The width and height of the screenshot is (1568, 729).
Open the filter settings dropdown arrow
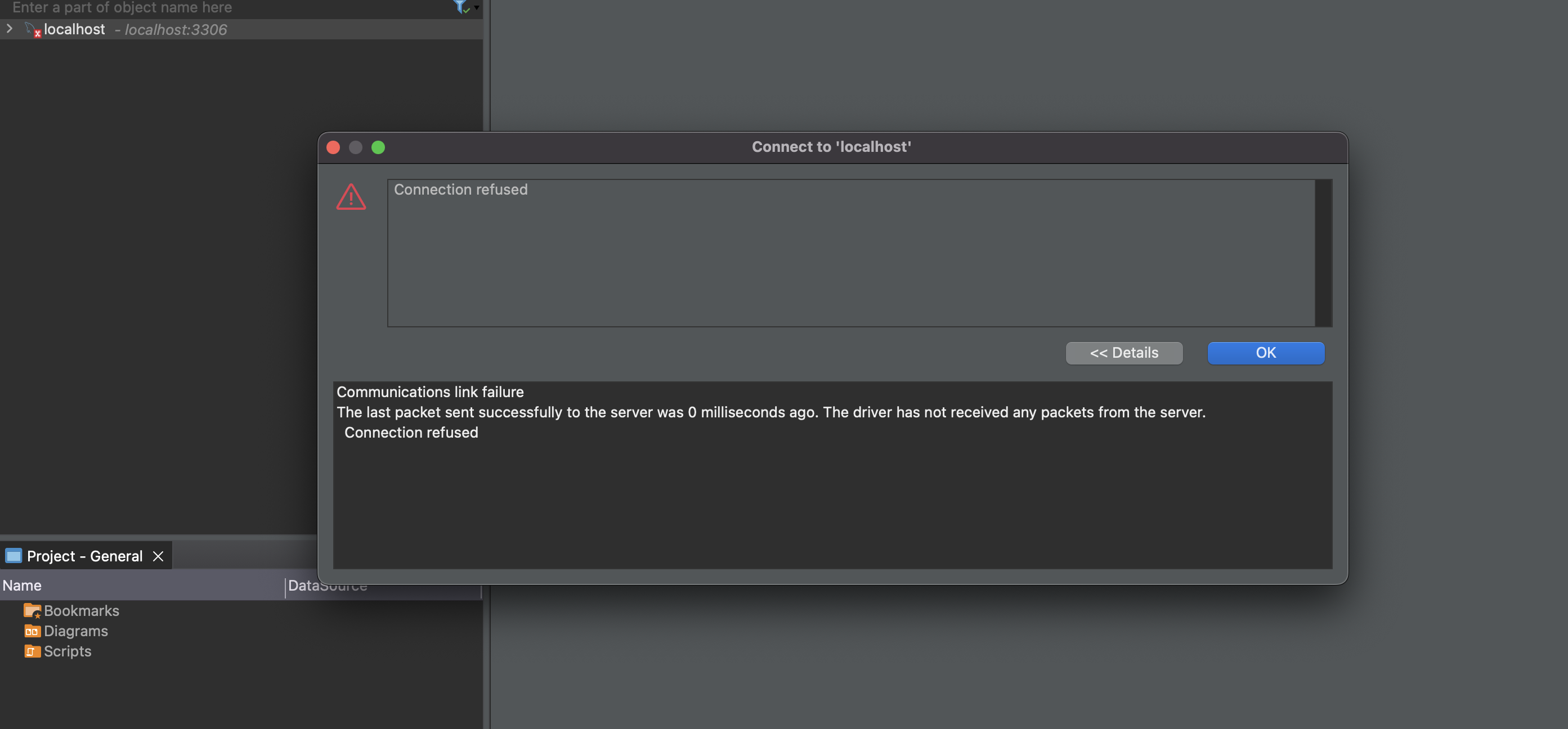477,8
